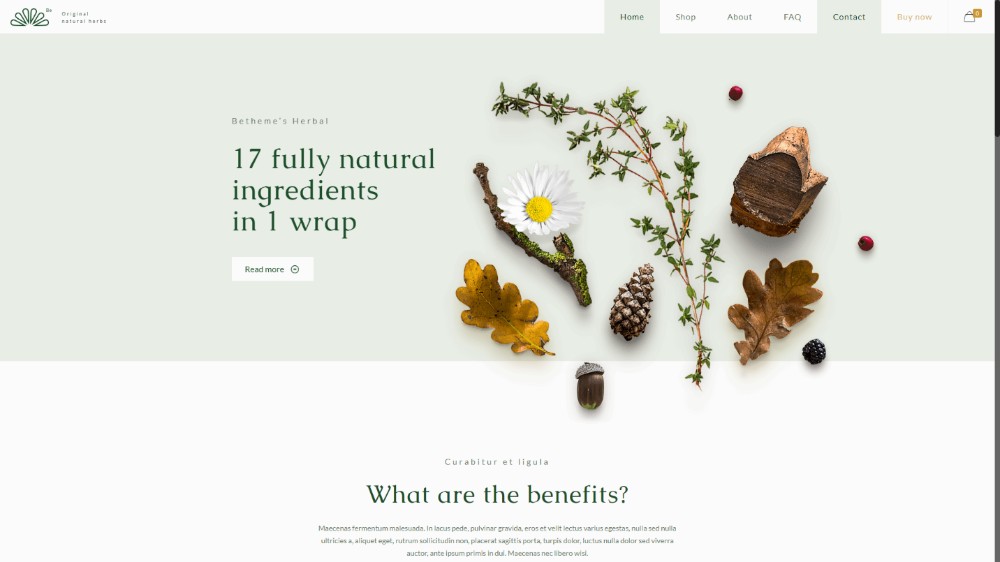Click the yellow oak leaf image
This screenshot has width=1000, height=562.
coord(502,307)
